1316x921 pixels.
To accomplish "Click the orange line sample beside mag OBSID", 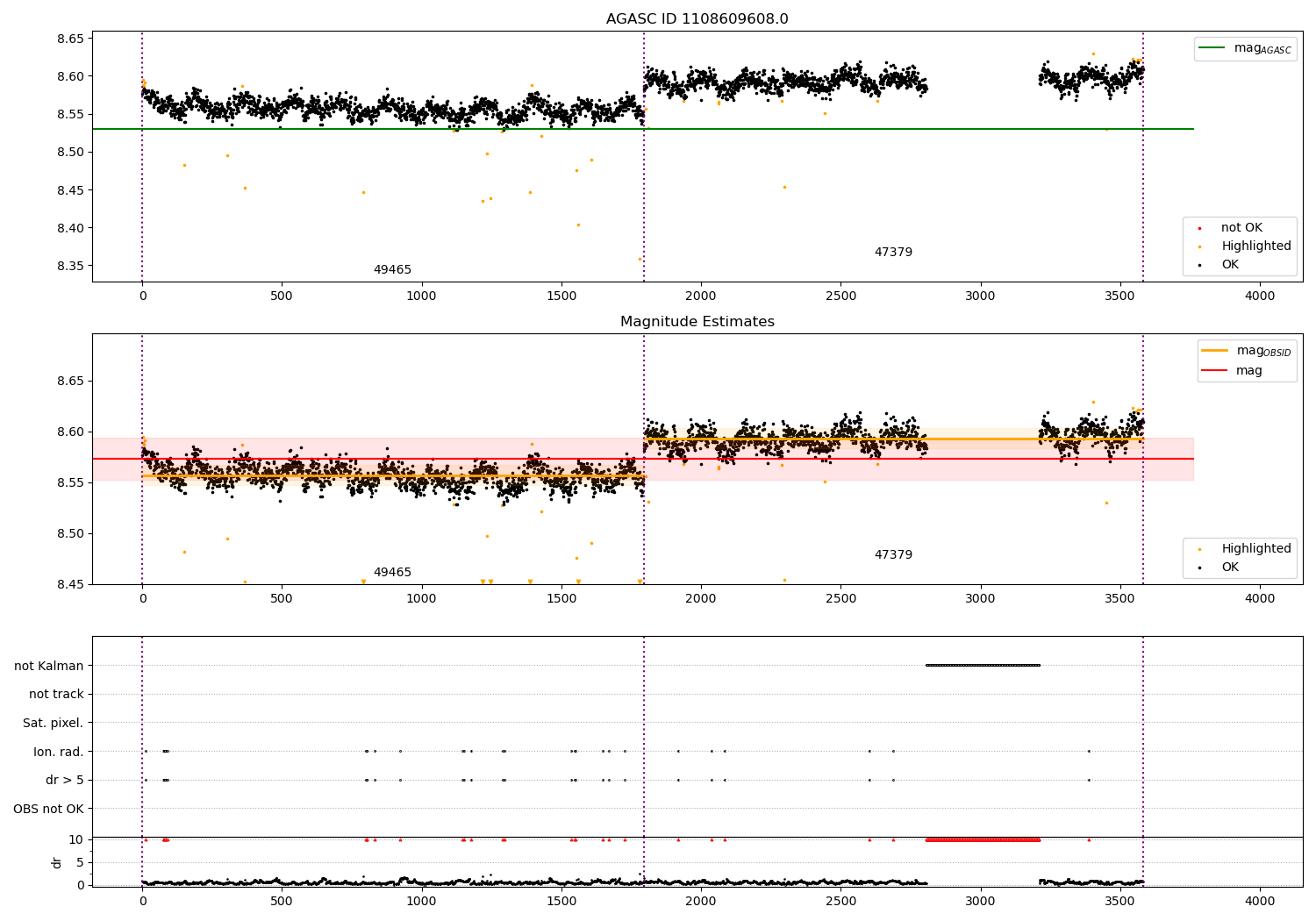I will 1214,351.
